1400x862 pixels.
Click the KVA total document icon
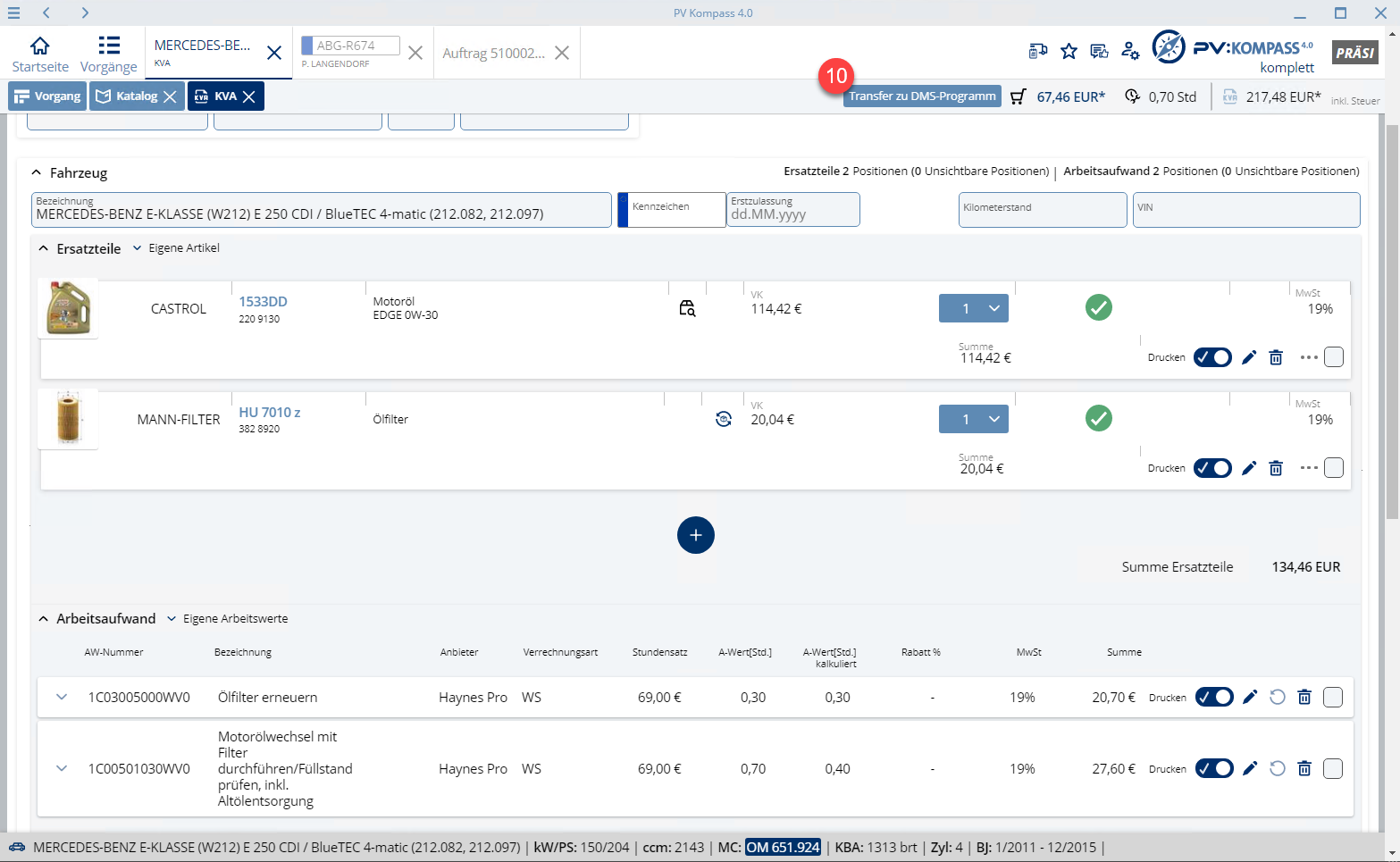point(1230,96)
